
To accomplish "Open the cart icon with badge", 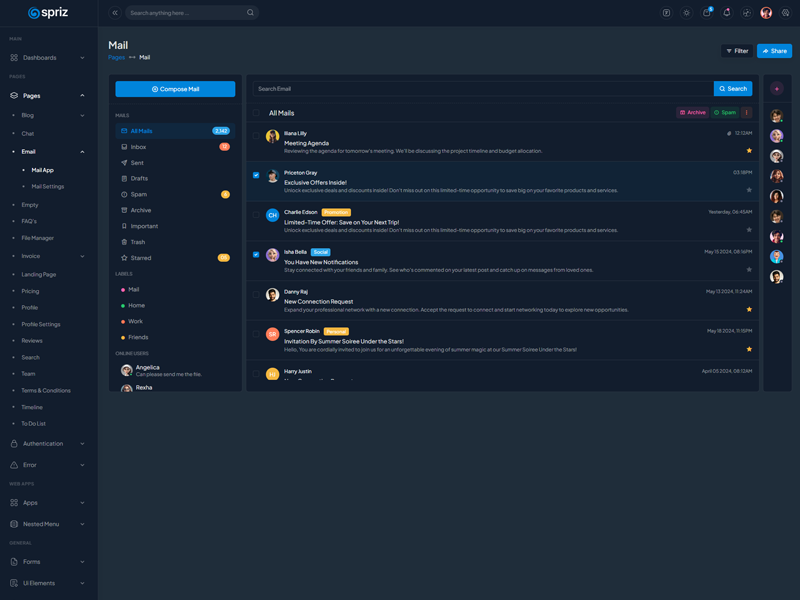I will [707, 13].
